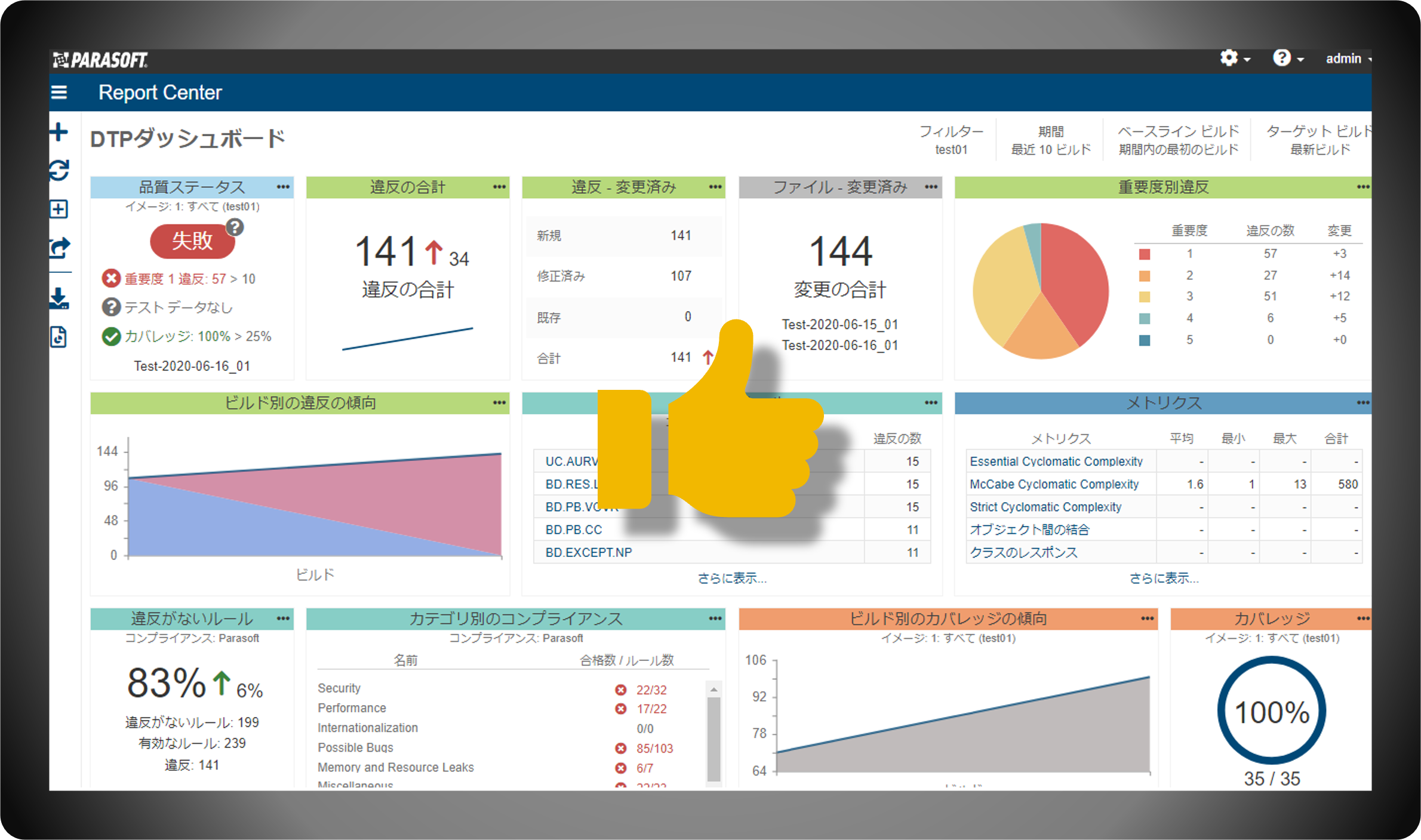1421x840 pixels.
Task: Click the red severity 1 legend swatch
Action: click(x=1145, y=254)
